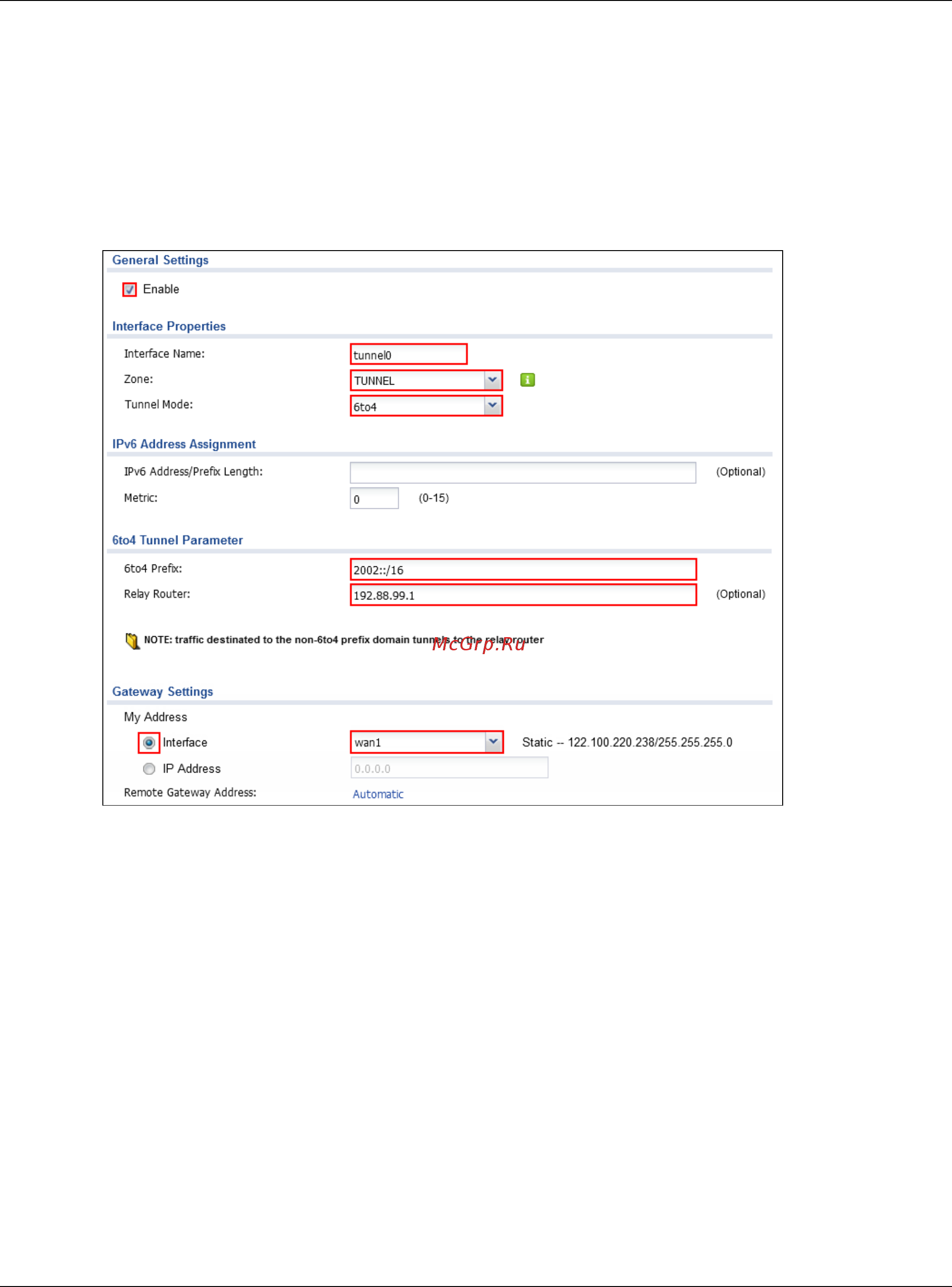Image resolution: width=952 pixels, height=1287 pixels.
Task: Click the Remote Gateway Address label
Action: pyautogui.click(x=190, y=792)
